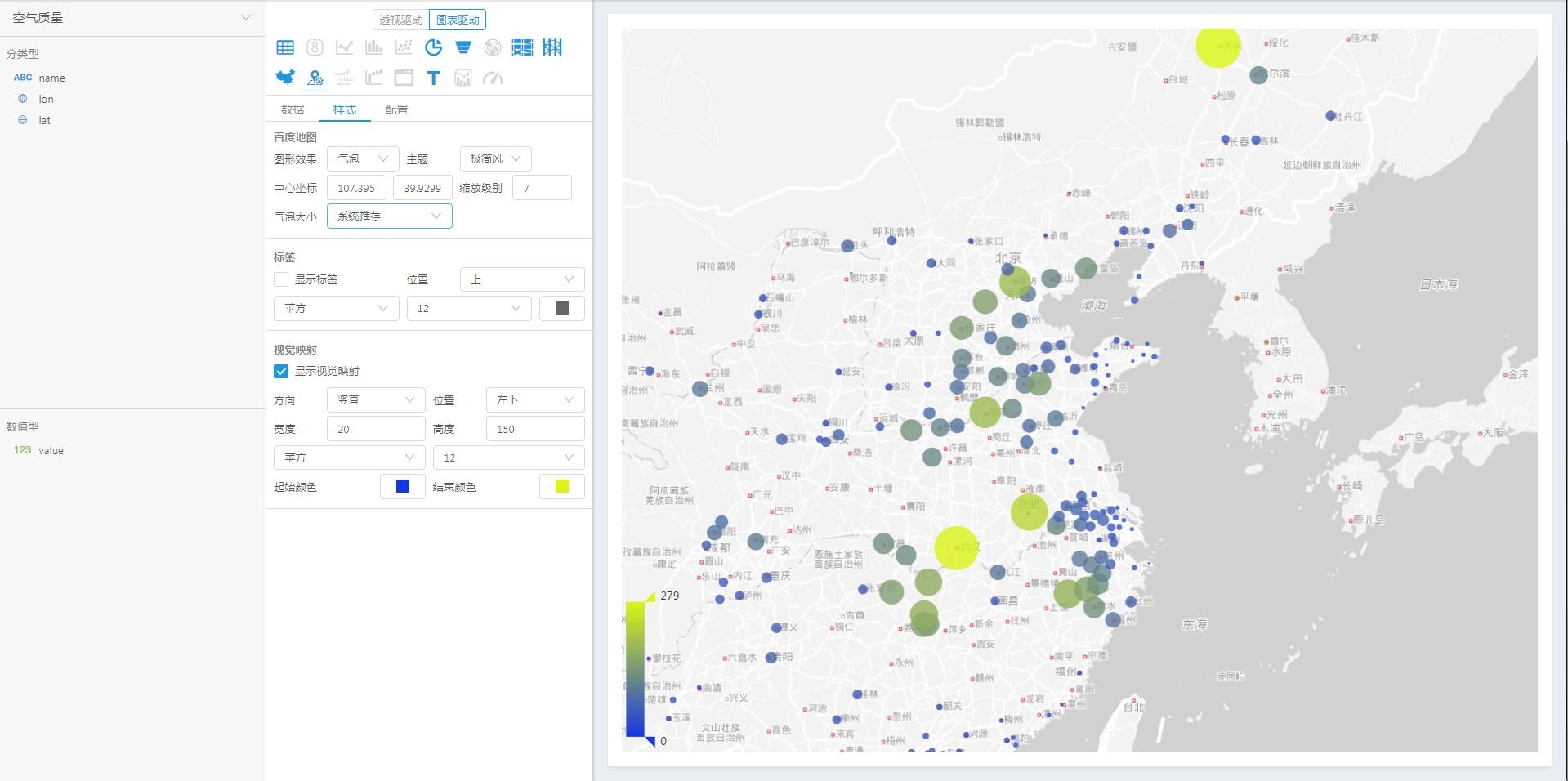Switch to 透视驱动 mode
The width and height of the screenshot is (1568, 781).
pos(400,20)
